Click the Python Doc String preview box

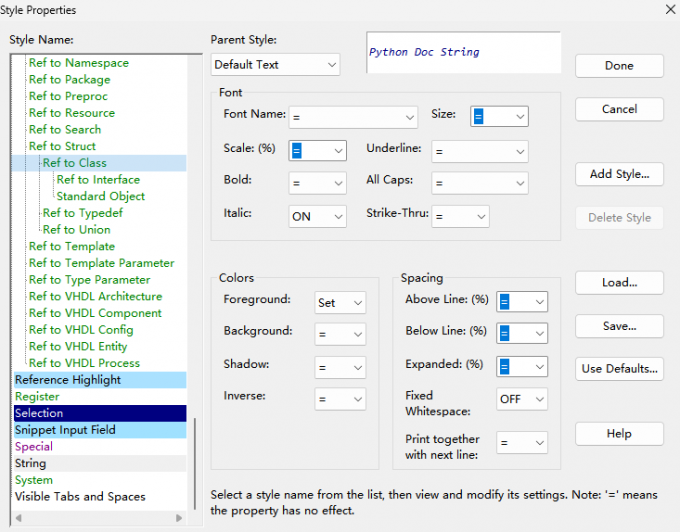pyautogui.click(x=463, y=52)
